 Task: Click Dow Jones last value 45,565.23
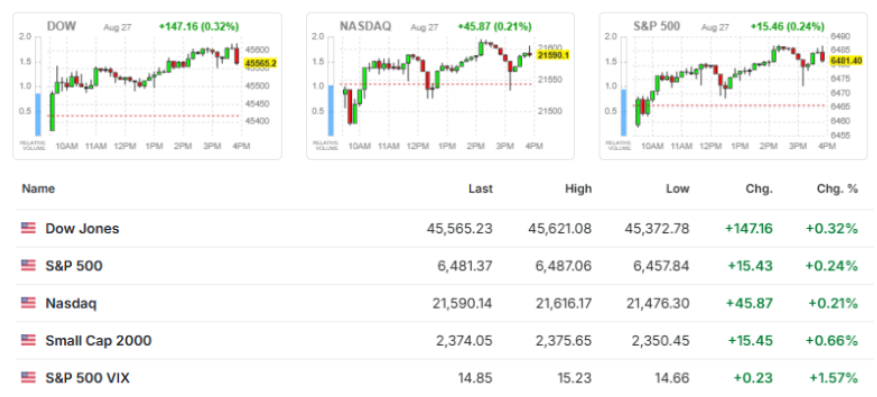click(x=460, y=229)
